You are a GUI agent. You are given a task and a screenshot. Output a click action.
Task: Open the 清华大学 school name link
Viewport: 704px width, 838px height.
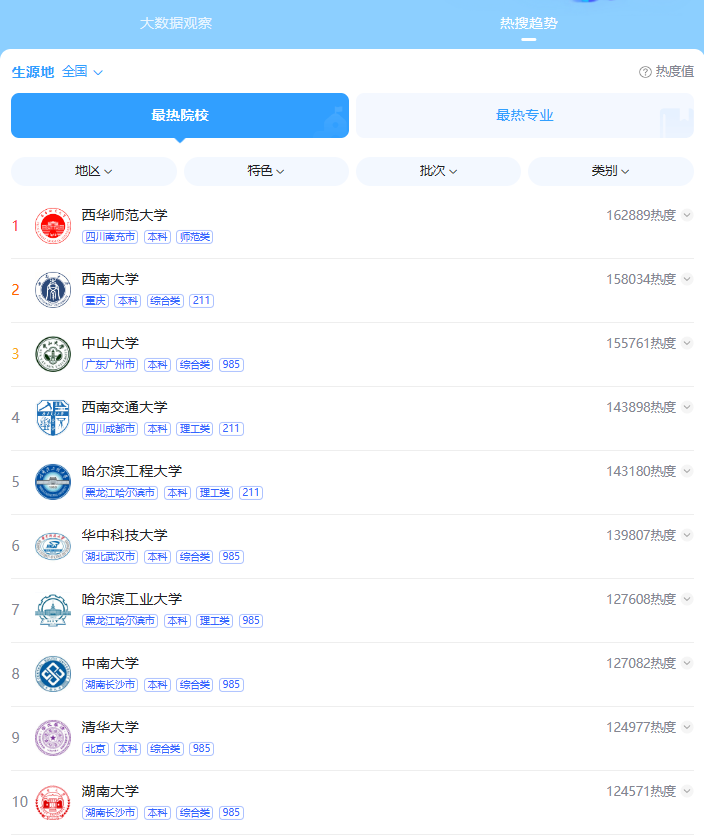110,727
